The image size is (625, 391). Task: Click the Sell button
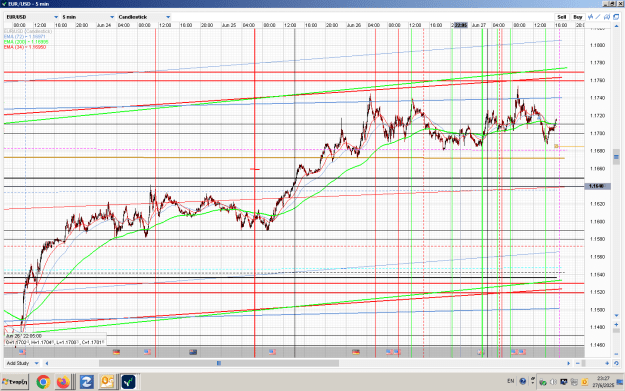click(x=562, y=17)
